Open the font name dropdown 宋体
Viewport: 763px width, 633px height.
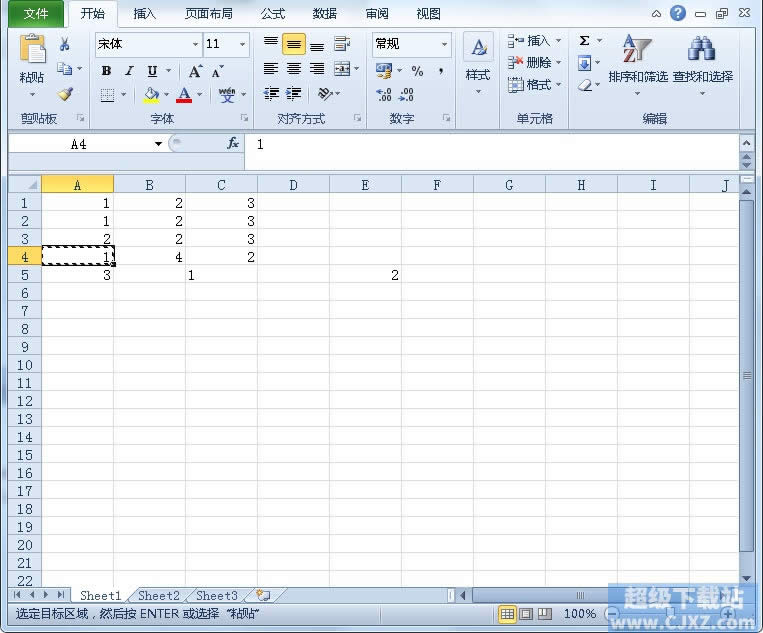195,44
